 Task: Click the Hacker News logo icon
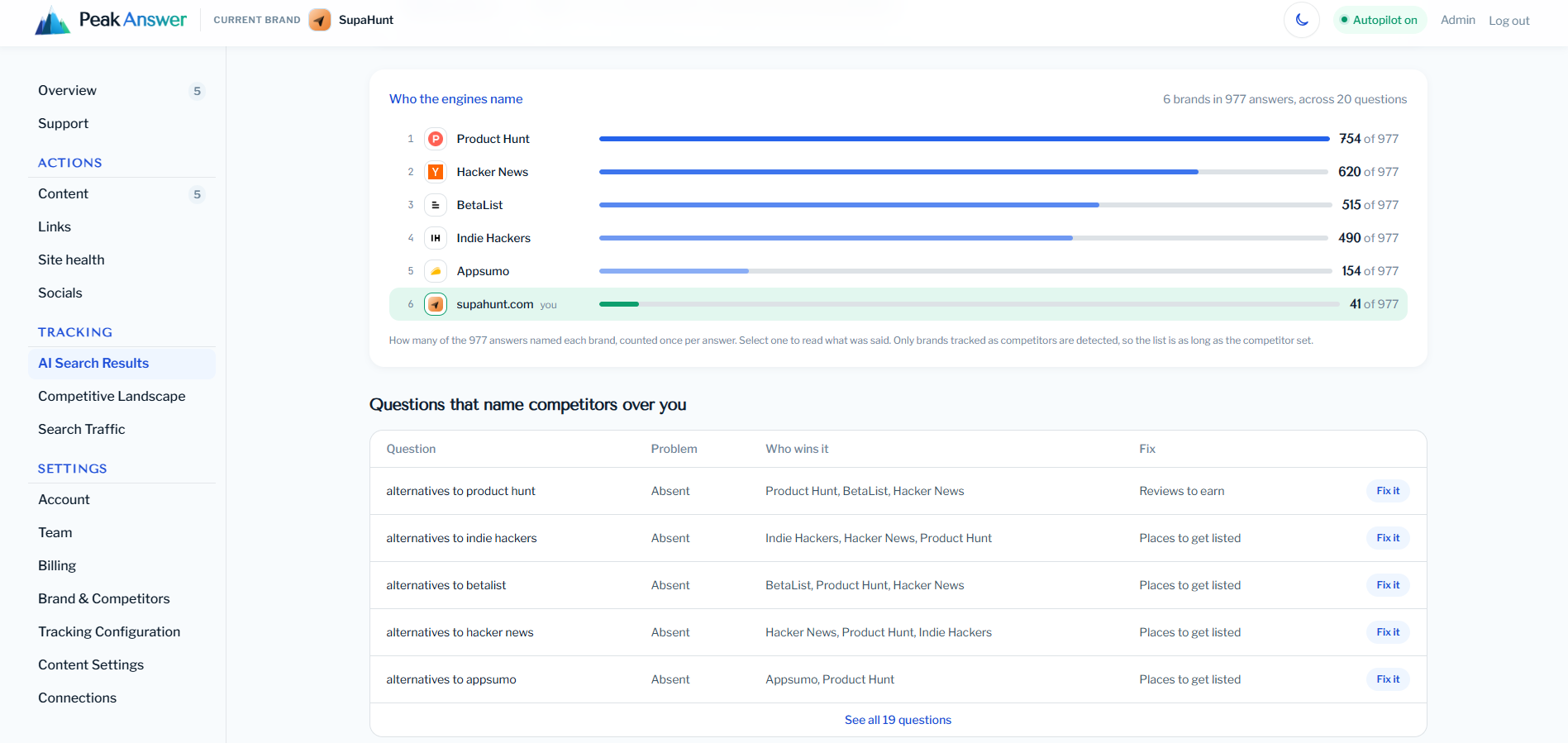coord(436,172)
